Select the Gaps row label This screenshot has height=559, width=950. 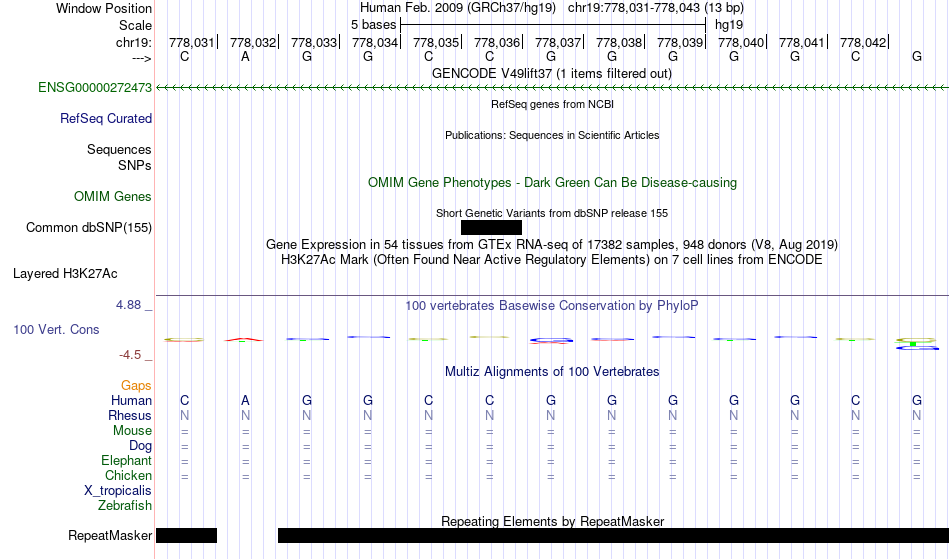tap(136, 386)
